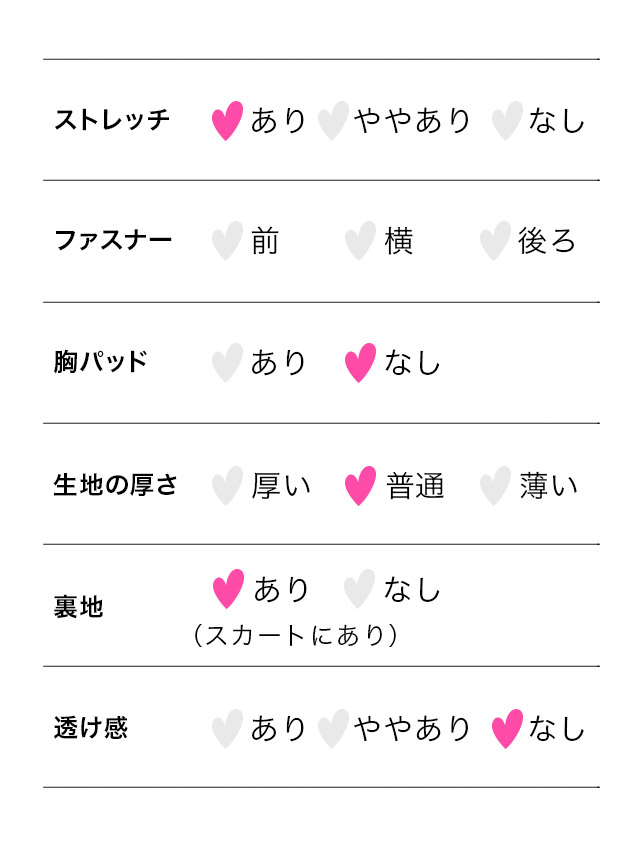Click the （スカートにあり） note text

296,635
